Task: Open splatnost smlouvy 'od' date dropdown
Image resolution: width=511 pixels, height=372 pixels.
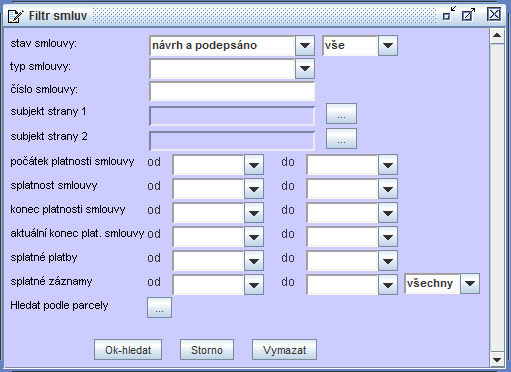Action: 254,189
